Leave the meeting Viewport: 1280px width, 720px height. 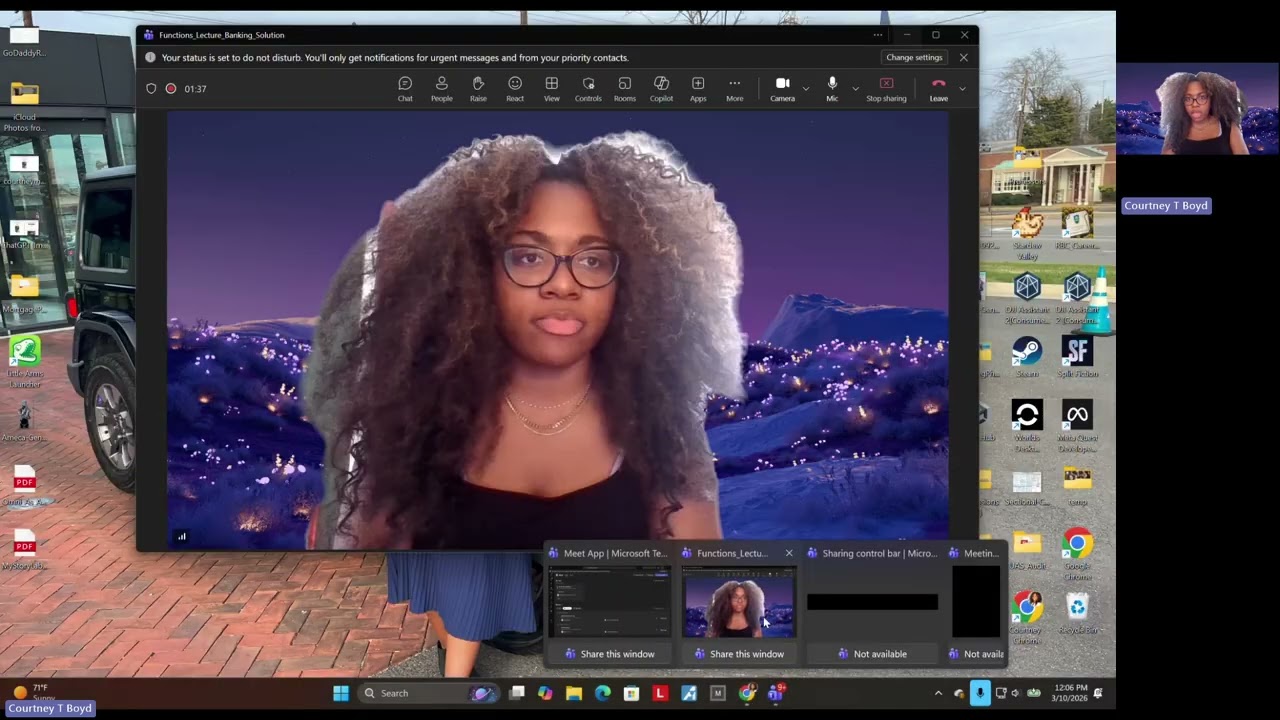(938, 89)
